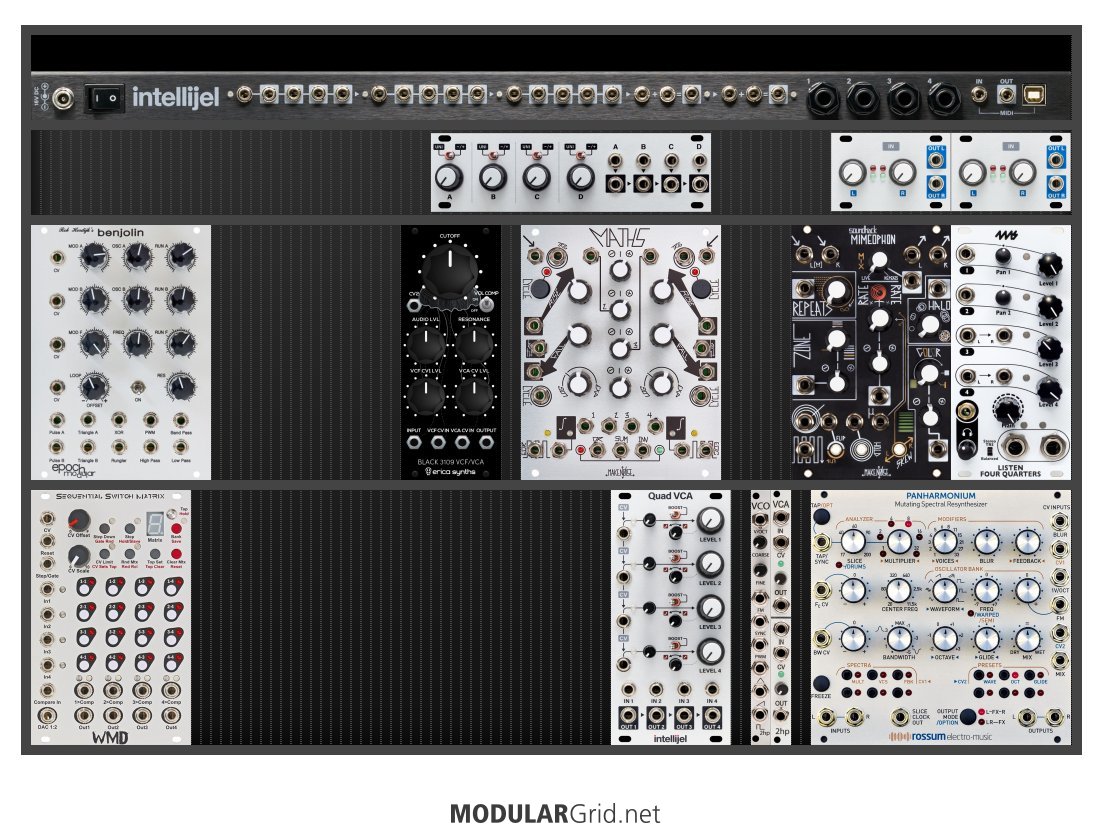Flip the Black 3109 VOL COMP switch
Image resolution: width=1112 pixels, height=835 pixels.
pos(487,304)
